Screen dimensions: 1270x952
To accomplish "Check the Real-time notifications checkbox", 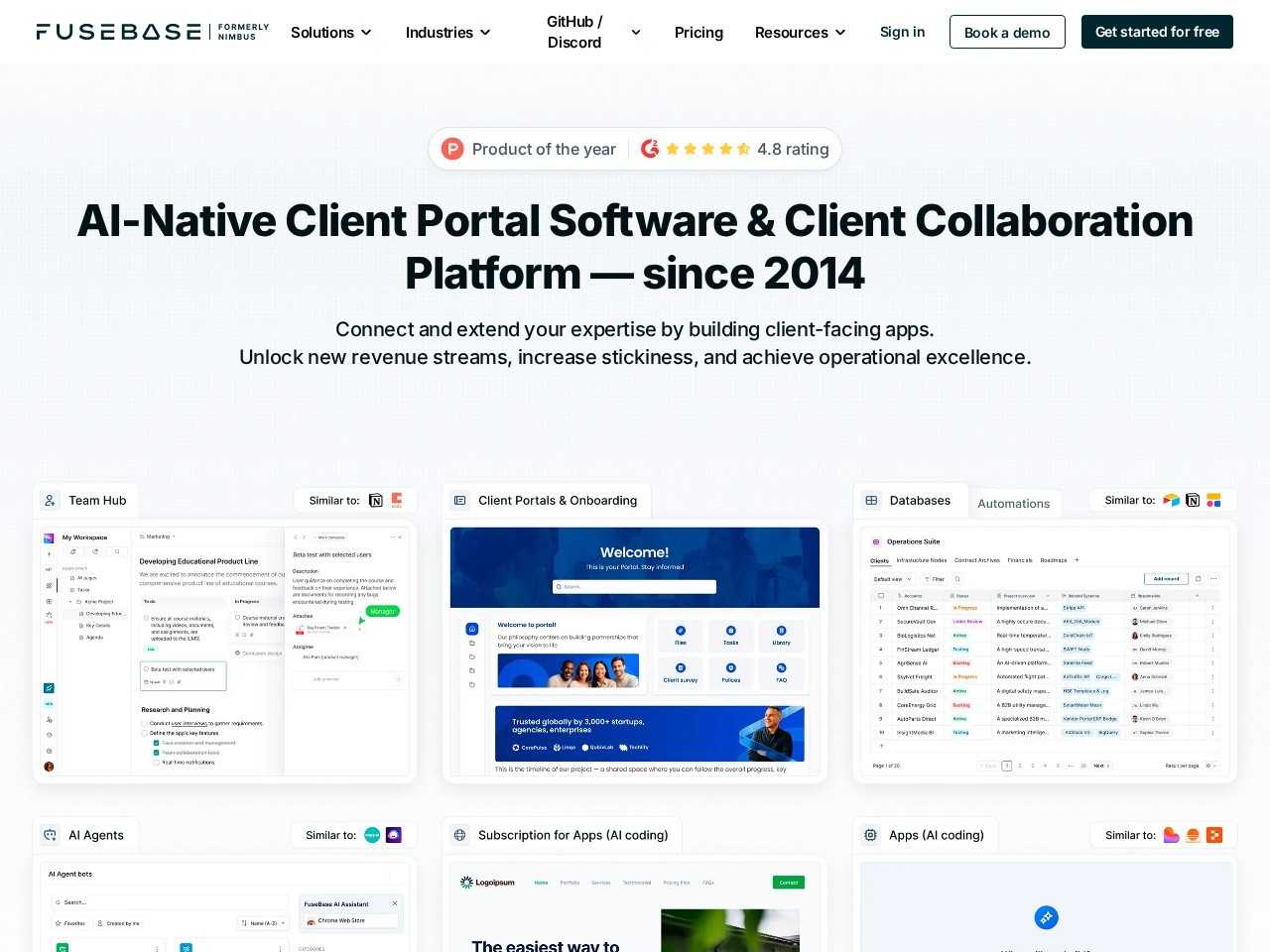I will [157, 763].
